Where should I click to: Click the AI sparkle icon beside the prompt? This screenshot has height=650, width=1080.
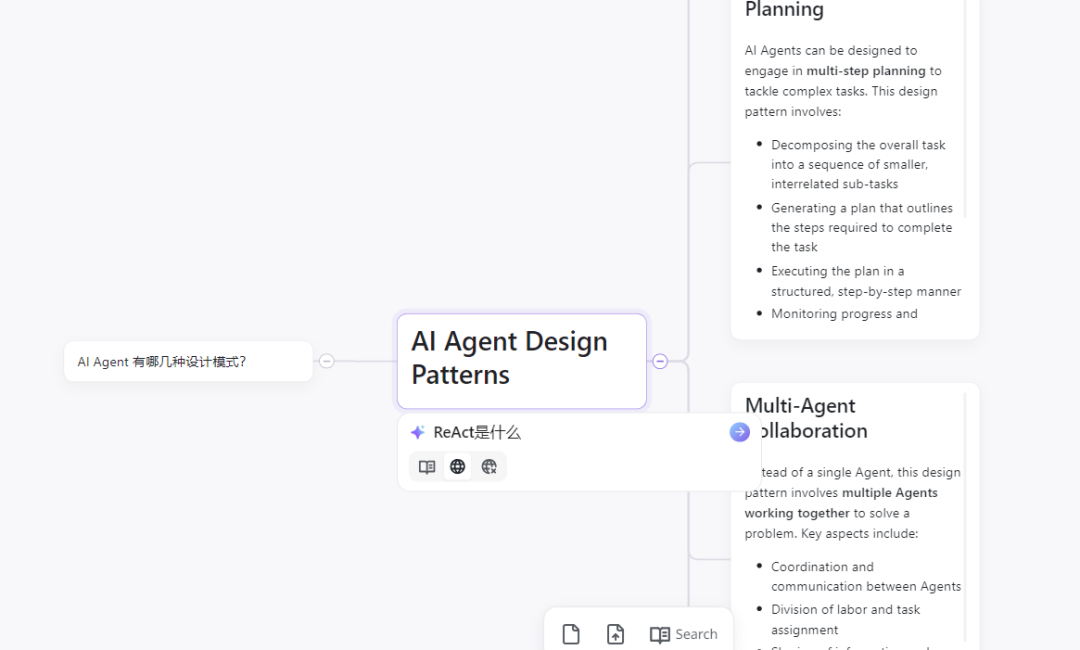(418, 432)
